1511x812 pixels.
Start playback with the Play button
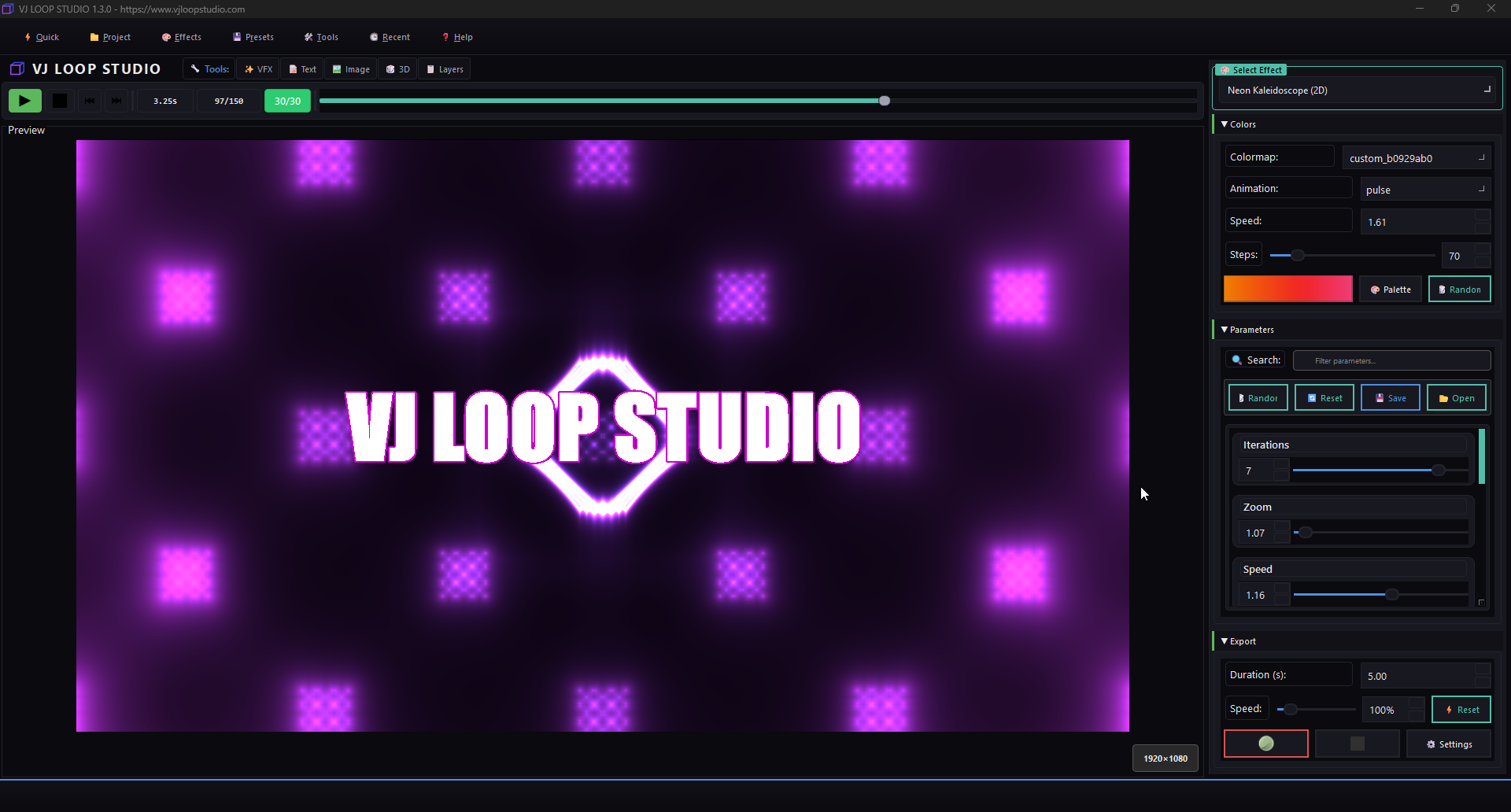pyautogui.click(x=24, y=100)
